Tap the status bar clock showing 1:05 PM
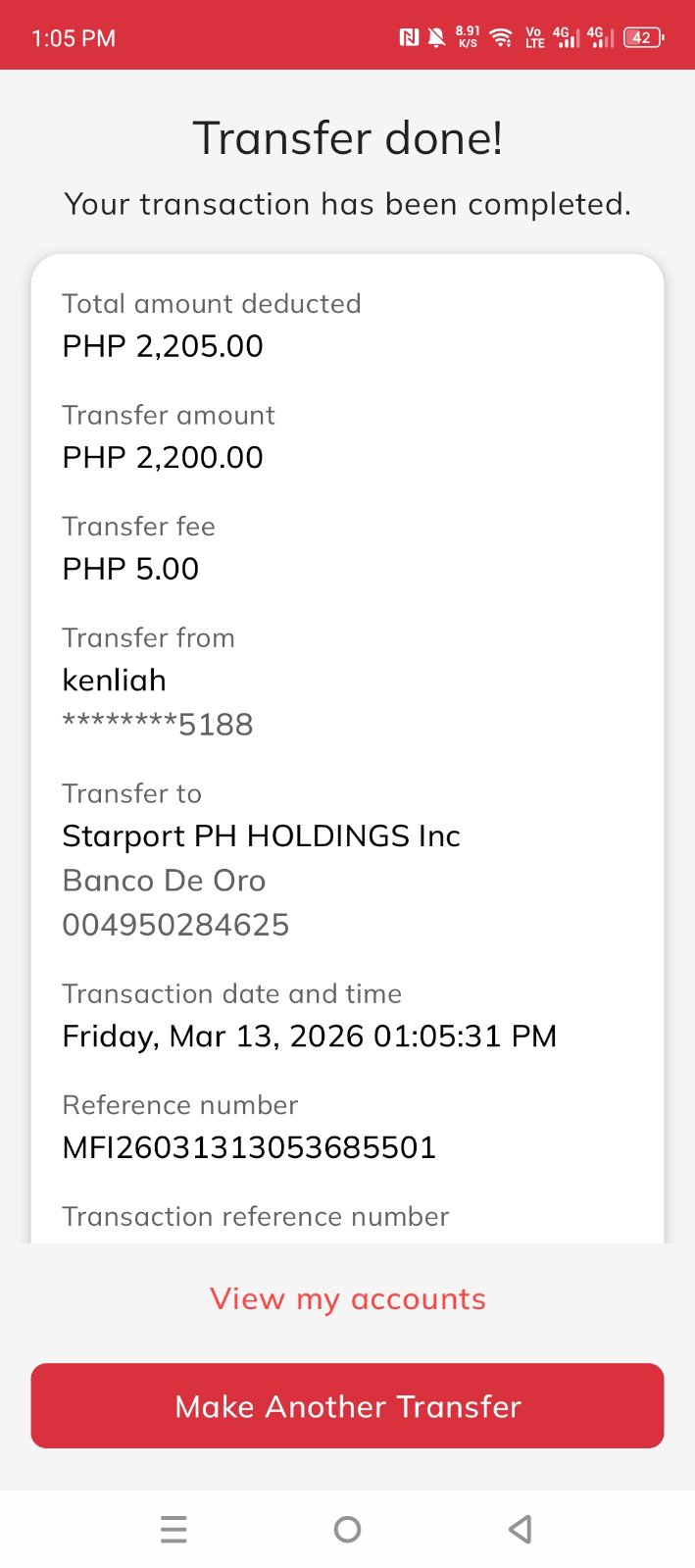Screen dimensions: 695x1568 pyautogui.click(x=74, y=38)
